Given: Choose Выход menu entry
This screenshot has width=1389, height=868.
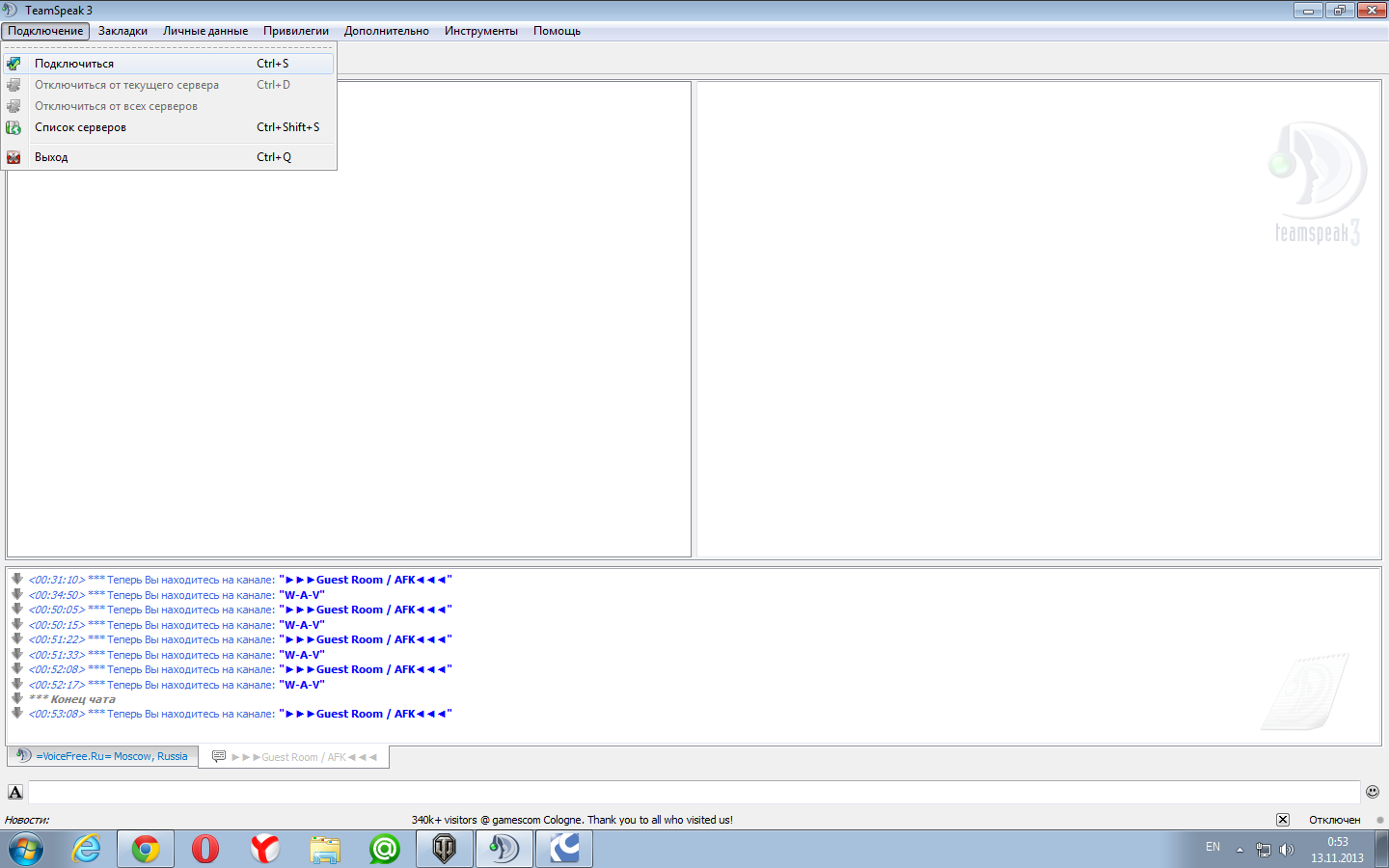Looking at the screenshot, I should (169, 157).
